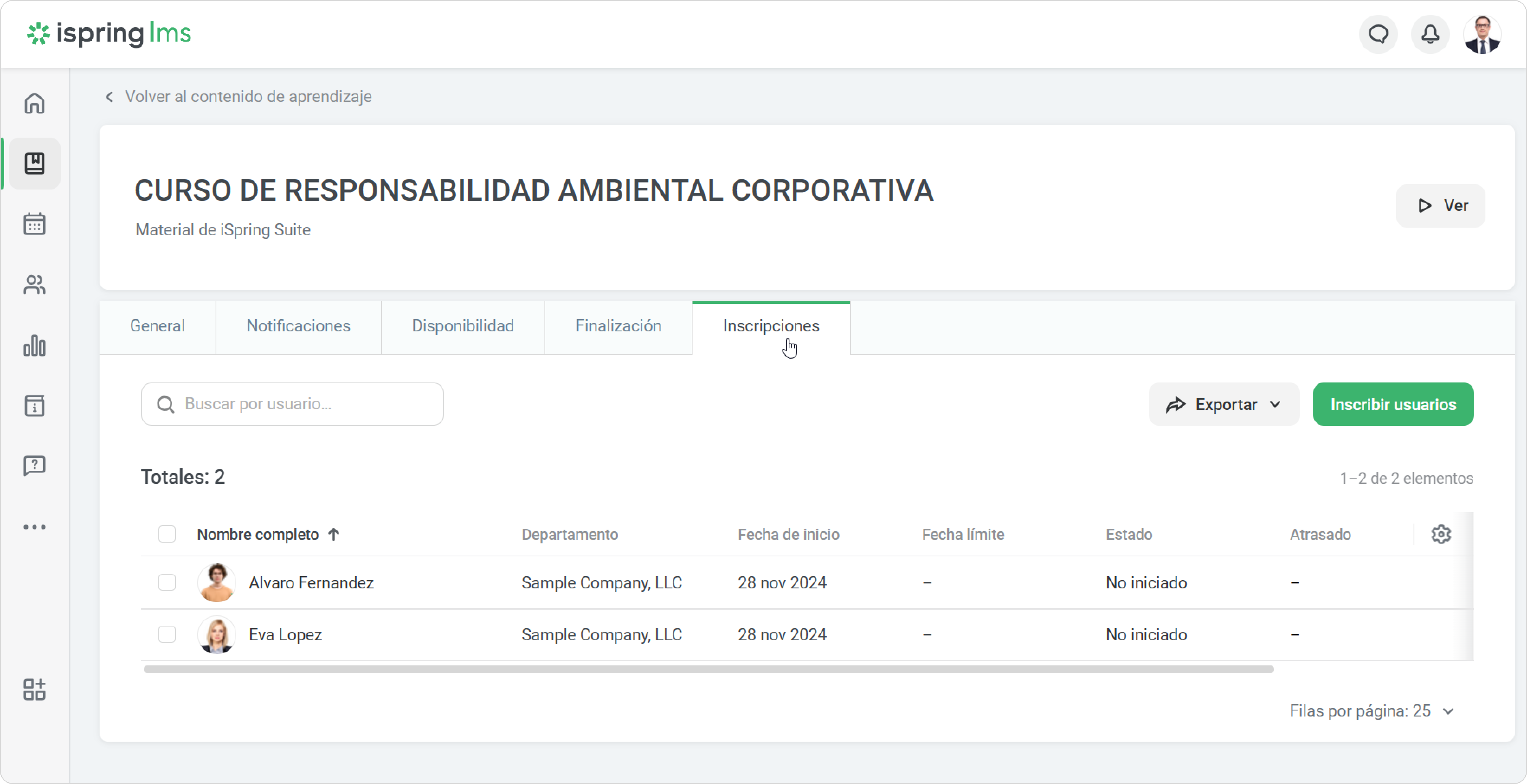Check the Eva Lopez row checkbox
This screenshot has height=784, width=1527.
167,634
